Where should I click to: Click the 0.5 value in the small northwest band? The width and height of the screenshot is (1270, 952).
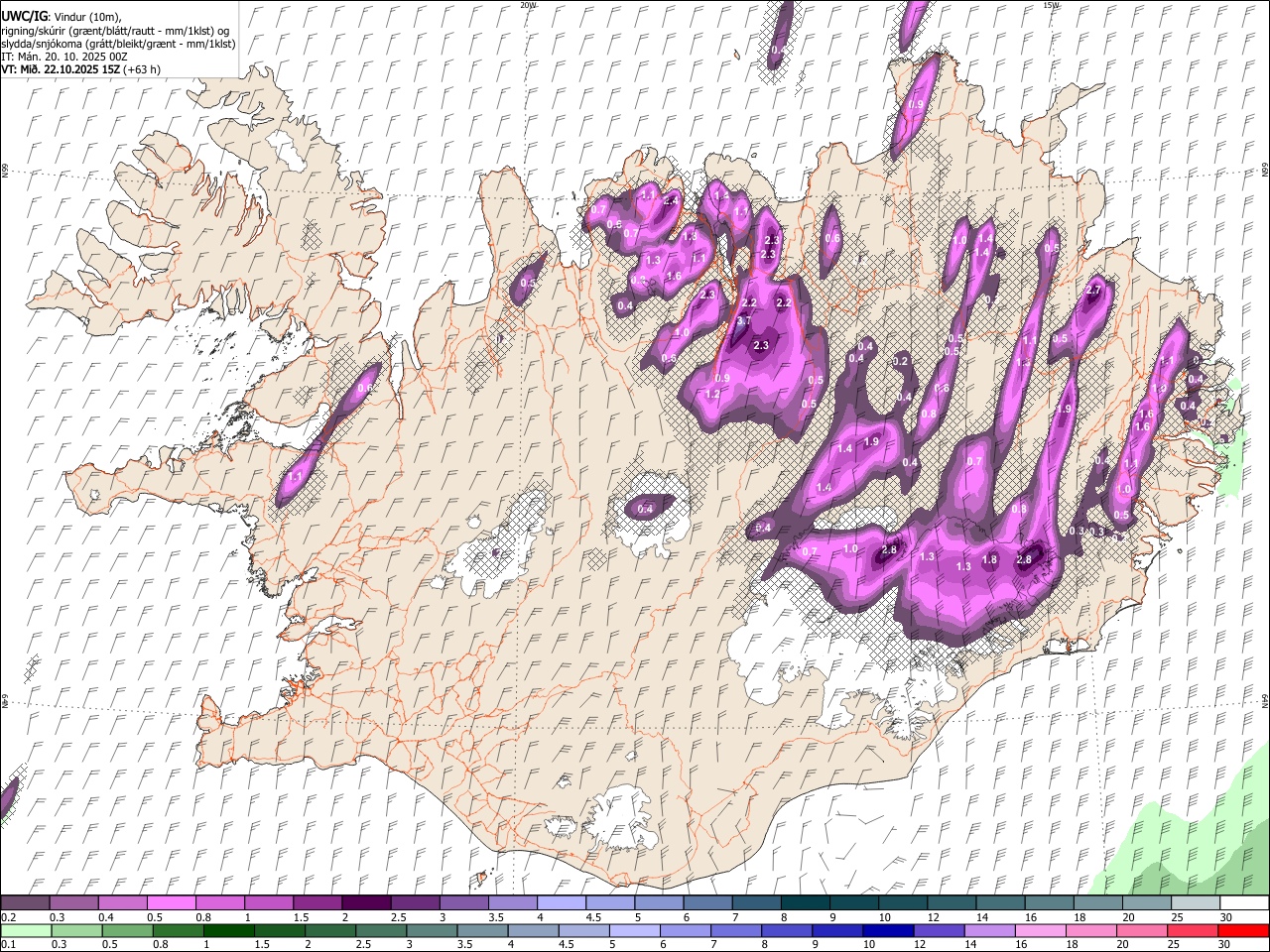[528, 283]
